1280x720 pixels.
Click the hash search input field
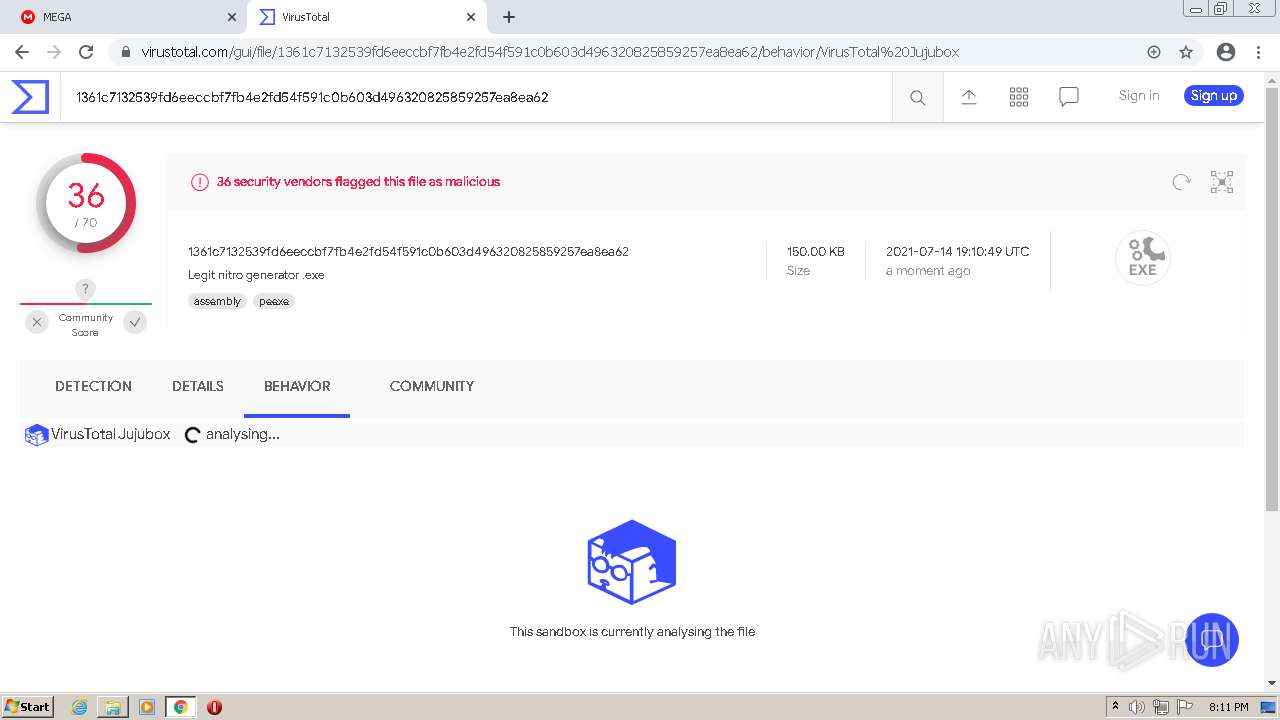pyautogui.click(x=476, y=97)
